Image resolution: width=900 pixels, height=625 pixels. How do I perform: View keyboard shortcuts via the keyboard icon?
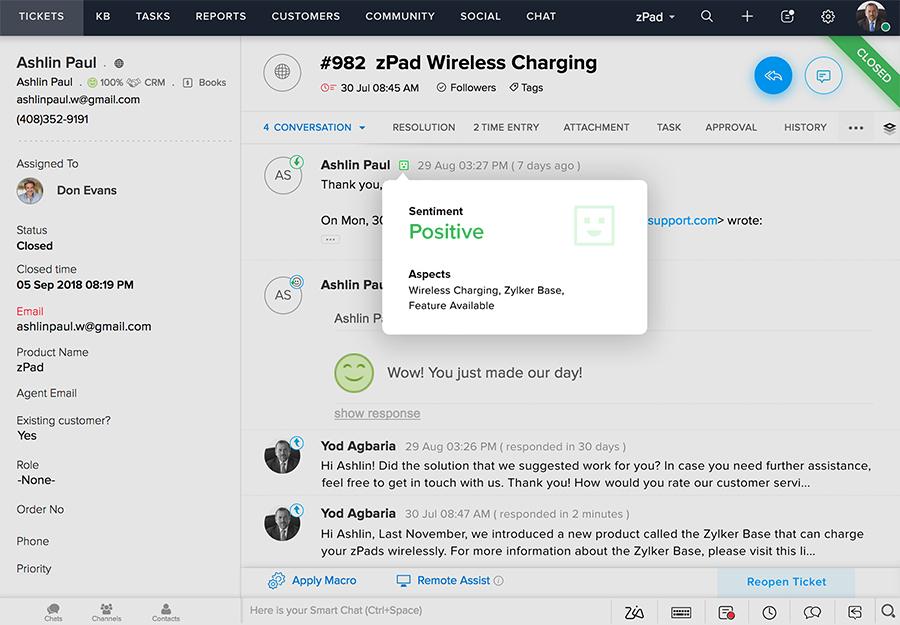[x=681, y=611]
